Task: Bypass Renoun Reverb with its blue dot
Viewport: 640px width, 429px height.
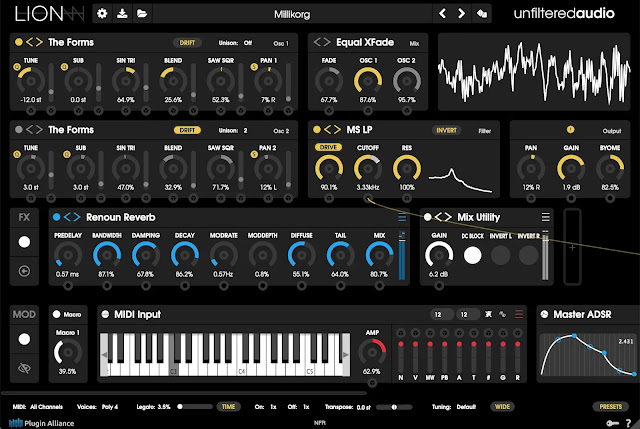Action: coord(56,217)
